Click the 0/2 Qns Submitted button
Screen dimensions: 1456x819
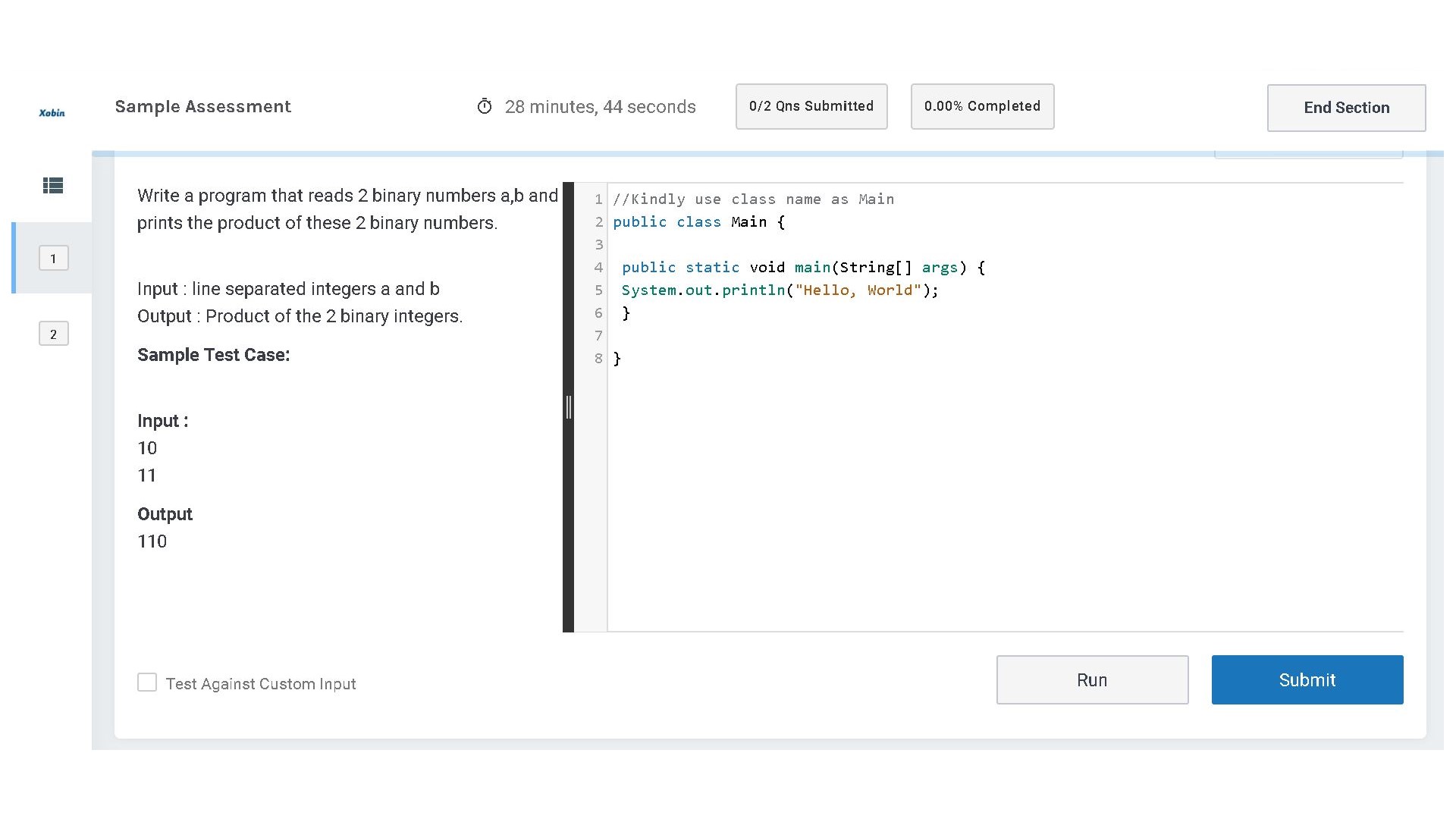pyautogui.click(x=811, y=107)
